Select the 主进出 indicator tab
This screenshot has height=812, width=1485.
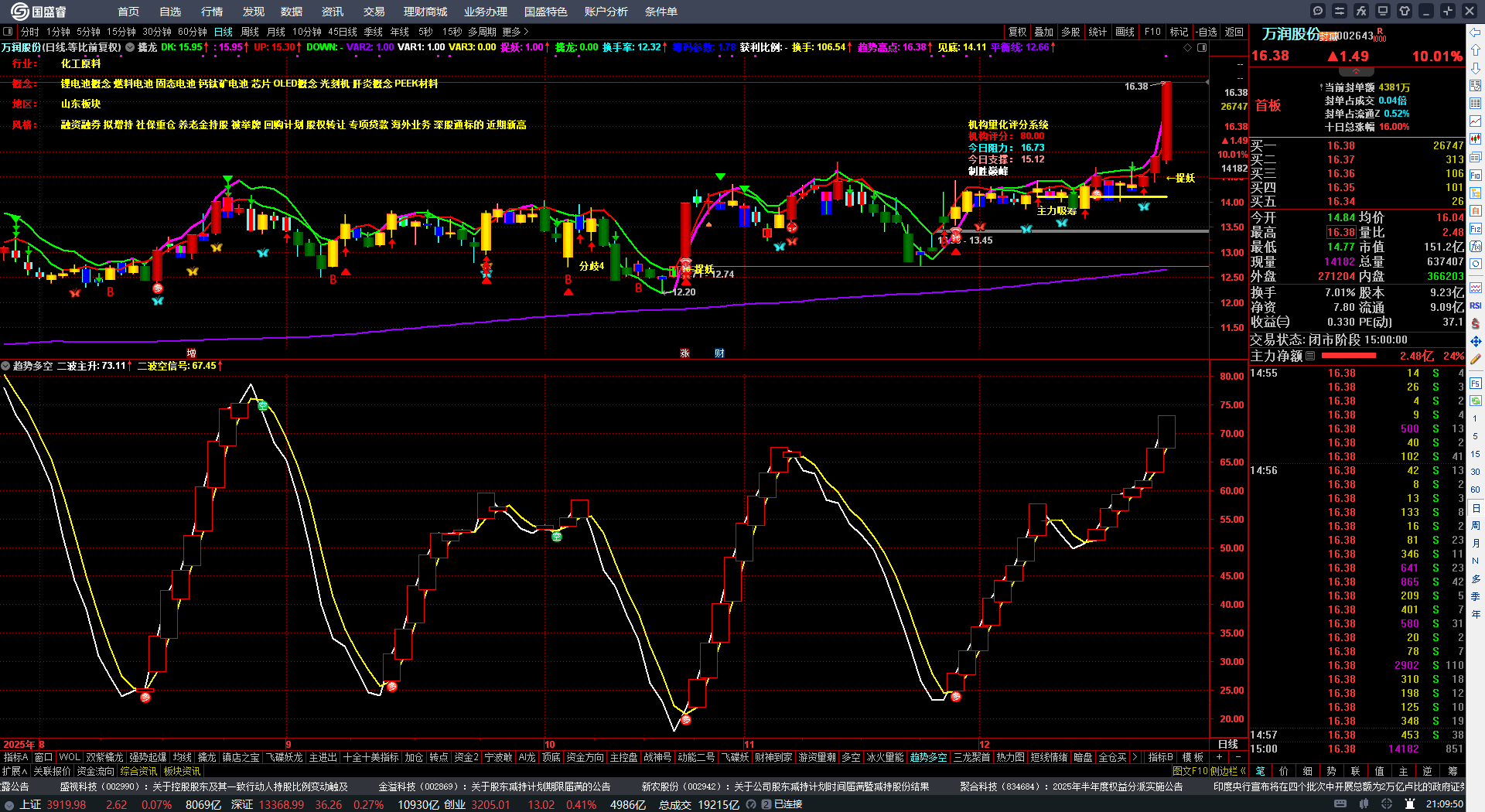pos(323,757)
